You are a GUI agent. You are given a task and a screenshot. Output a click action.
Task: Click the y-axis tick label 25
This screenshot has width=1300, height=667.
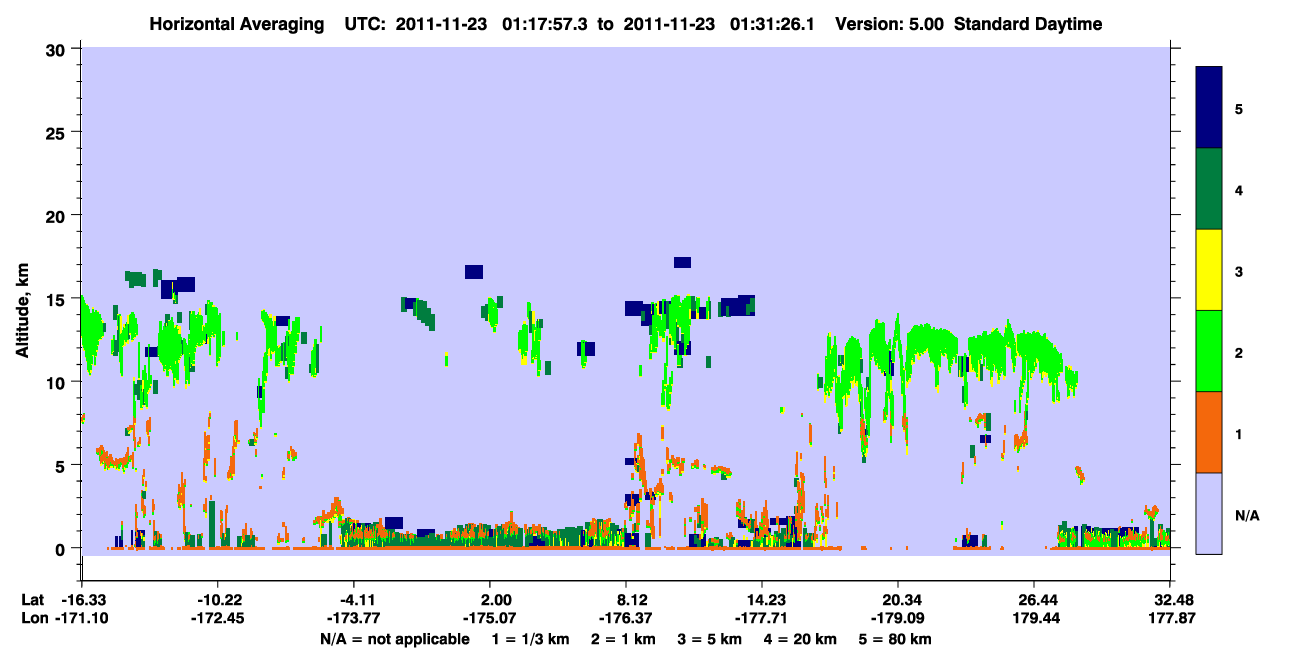(x=58, y=132)
